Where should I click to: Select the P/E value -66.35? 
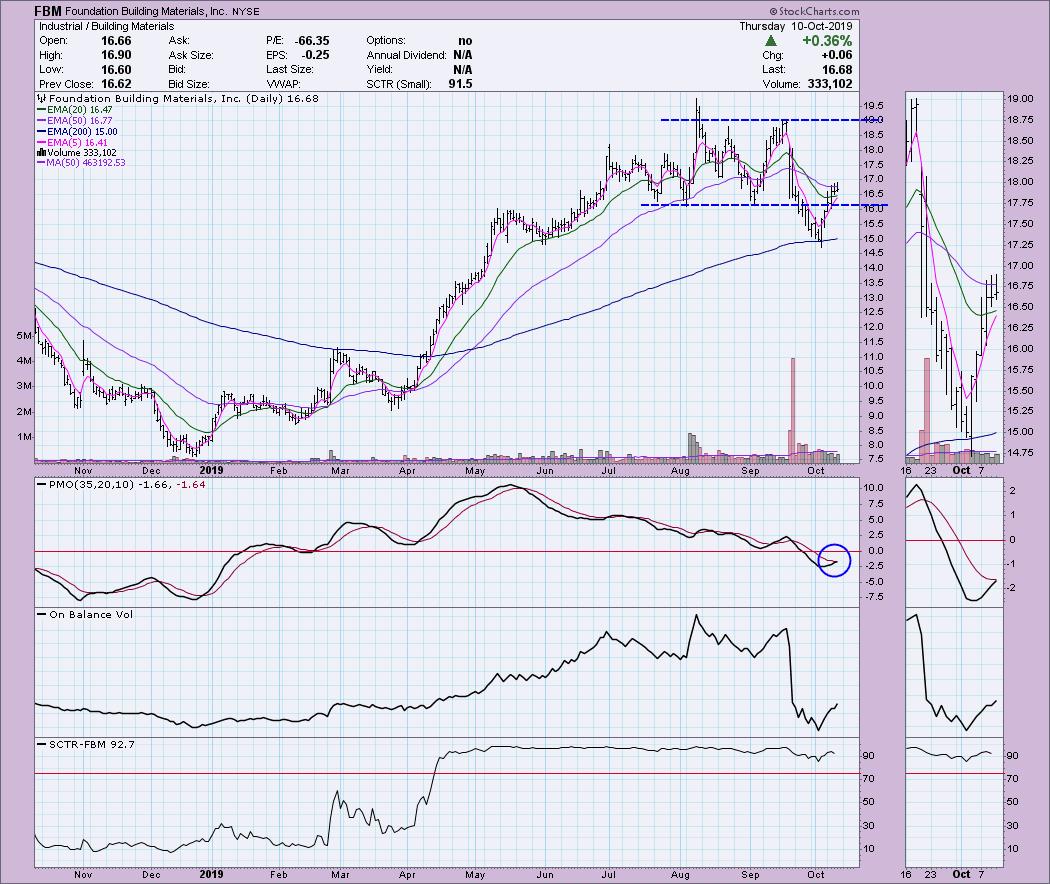click(x=312, y=41)
